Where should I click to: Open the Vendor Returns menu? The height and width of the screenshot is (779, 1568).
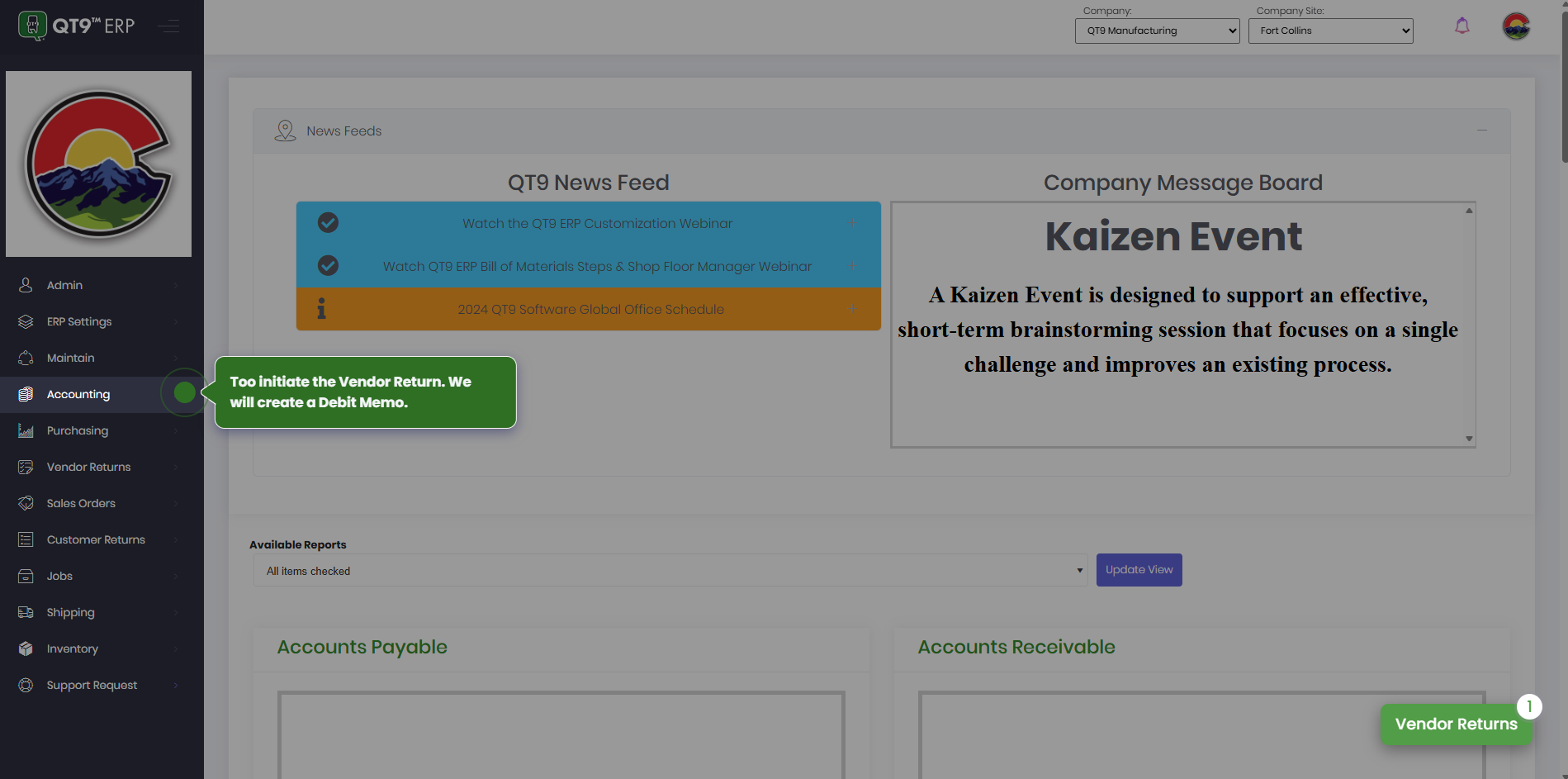[88, 467]
